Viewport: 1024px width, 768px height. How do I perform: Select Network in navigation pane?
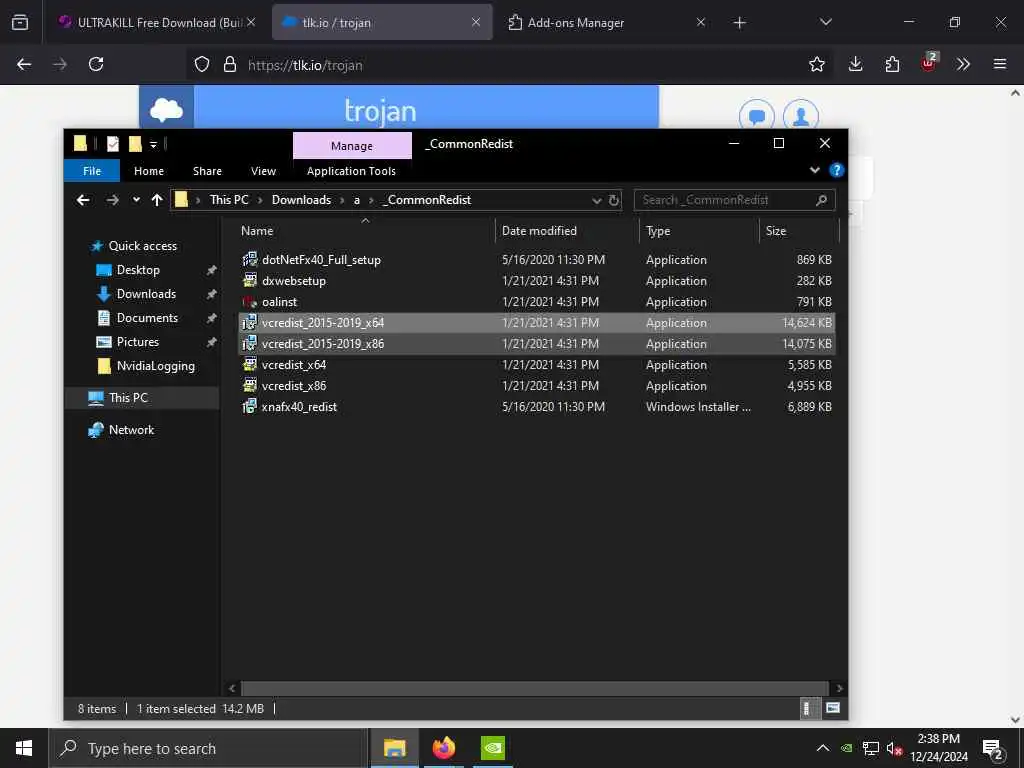(131, 430)
